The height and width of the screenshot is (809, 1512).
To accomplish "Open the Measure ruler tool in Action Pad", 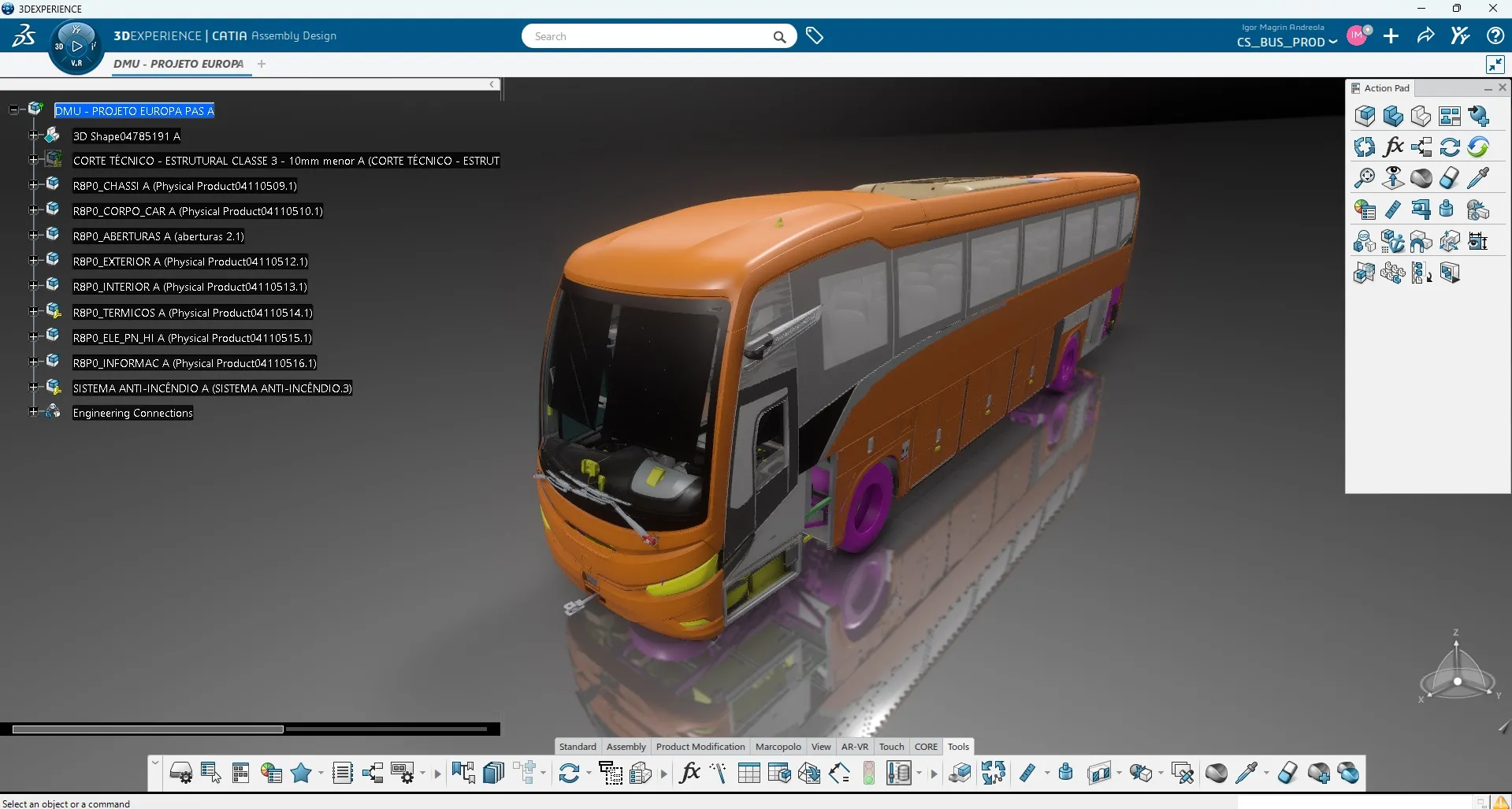I will point(1394,209).
